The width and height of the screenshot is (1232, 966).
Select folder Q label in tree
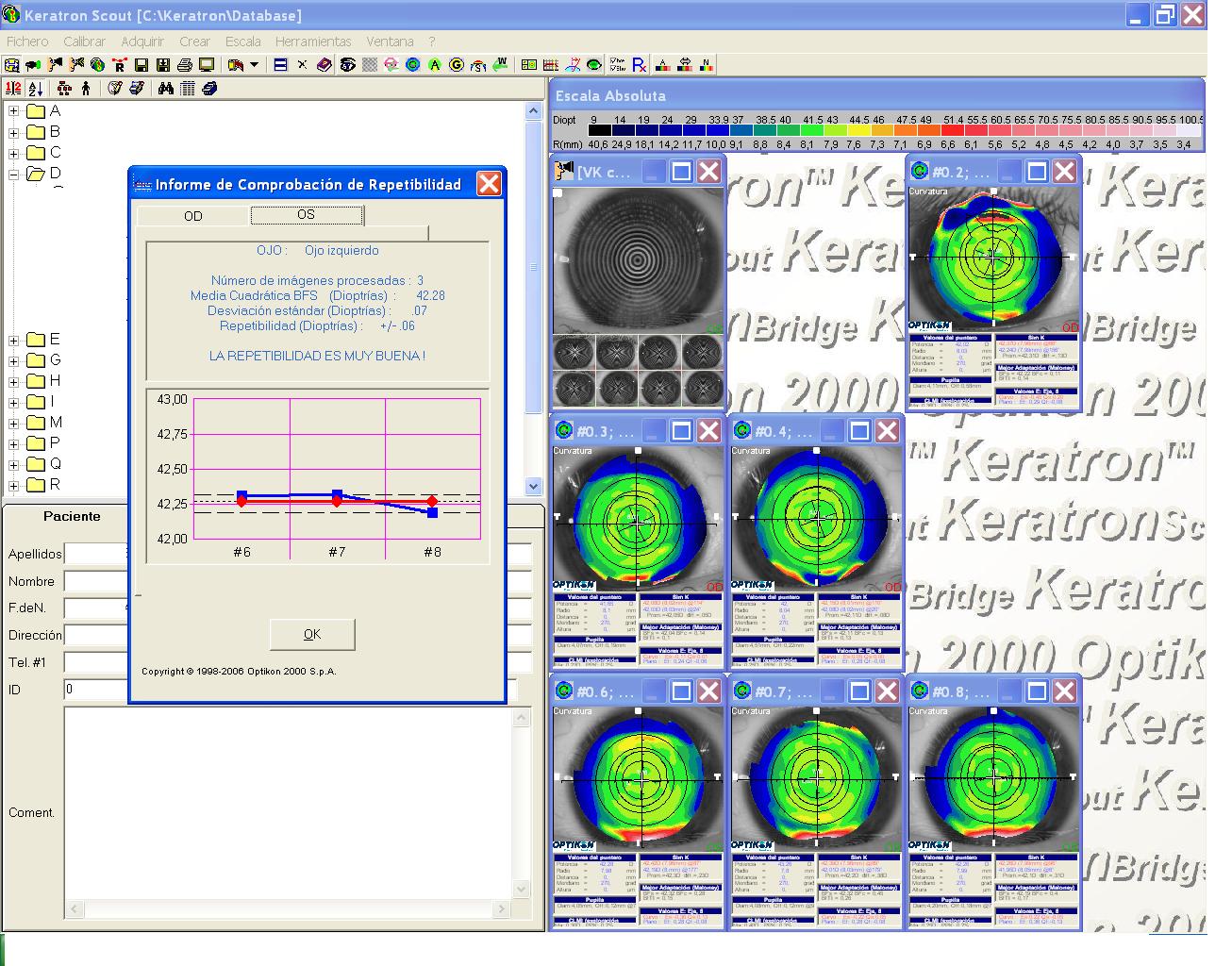[x=56, y=464]
